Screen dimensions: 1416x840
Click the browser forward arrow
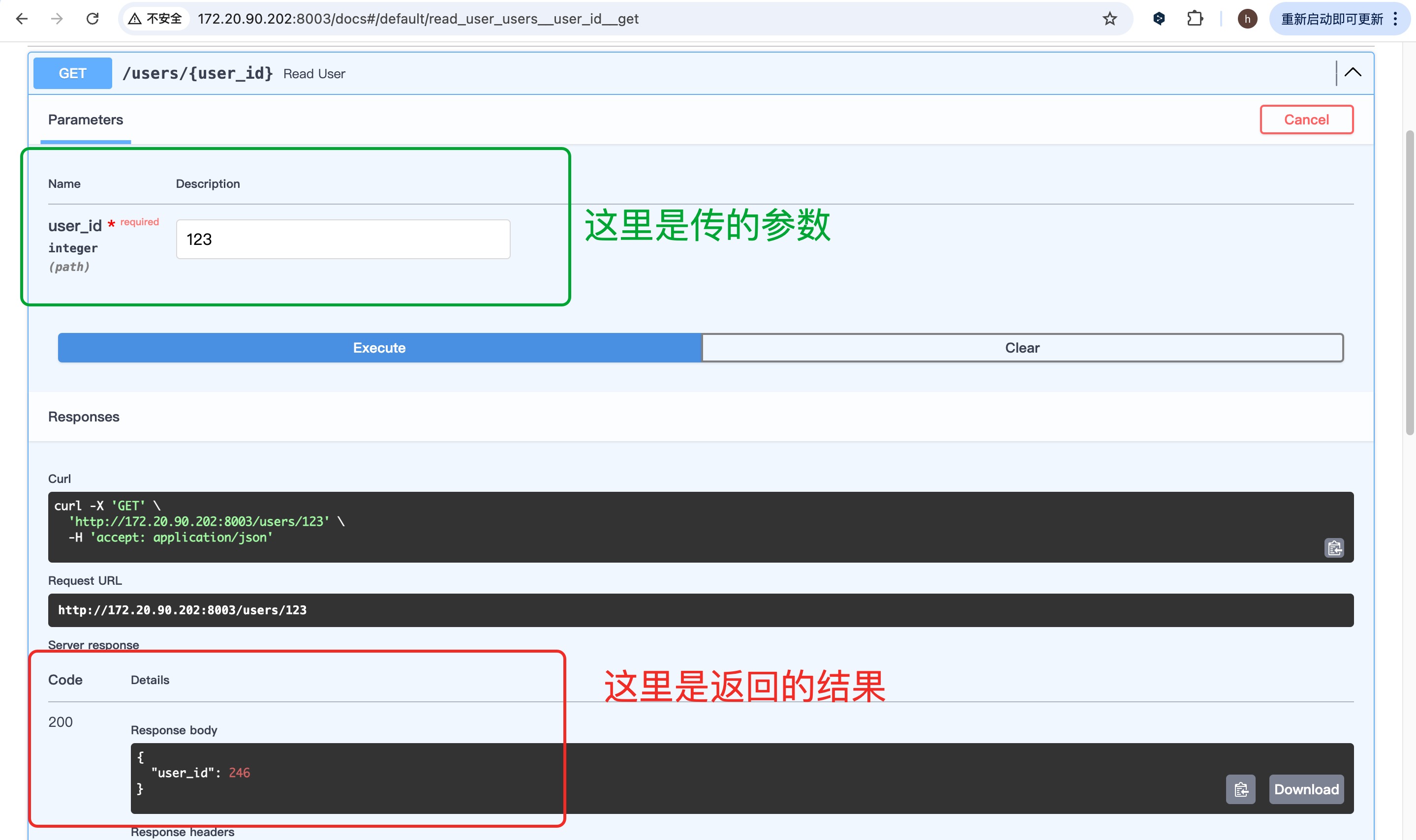57,19
